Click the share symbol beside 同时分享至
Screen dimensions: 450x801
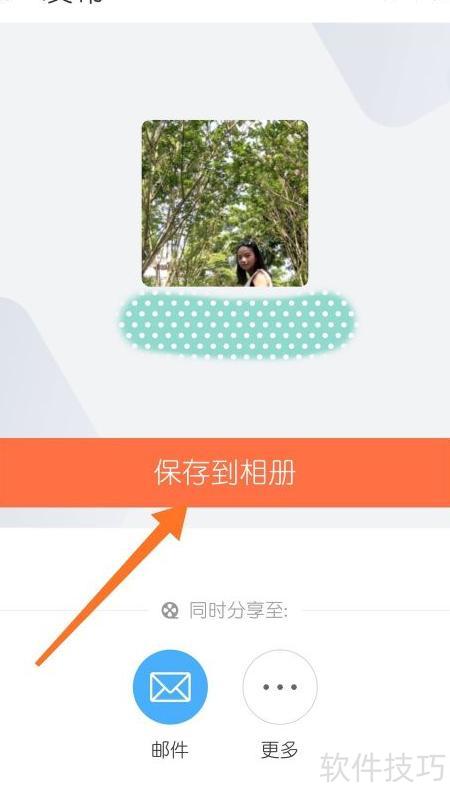(170, 610)
